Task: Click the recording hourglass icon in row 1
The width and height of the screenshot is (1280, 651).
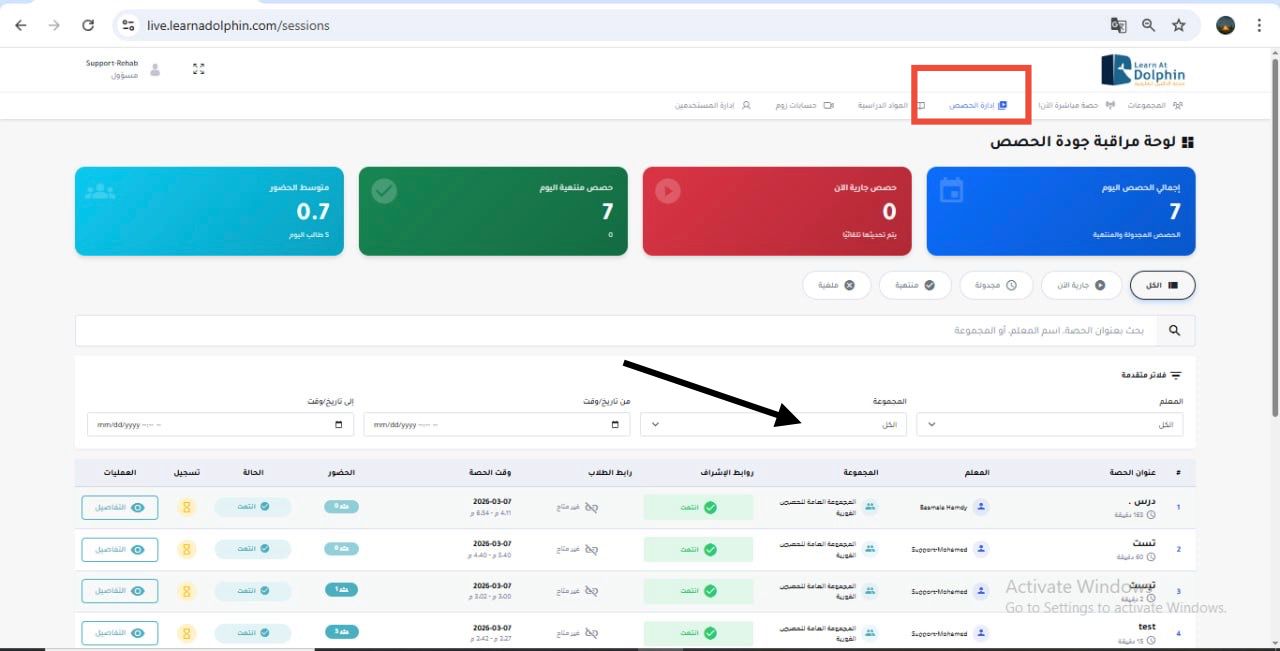Action: click(x=185, y=507)
